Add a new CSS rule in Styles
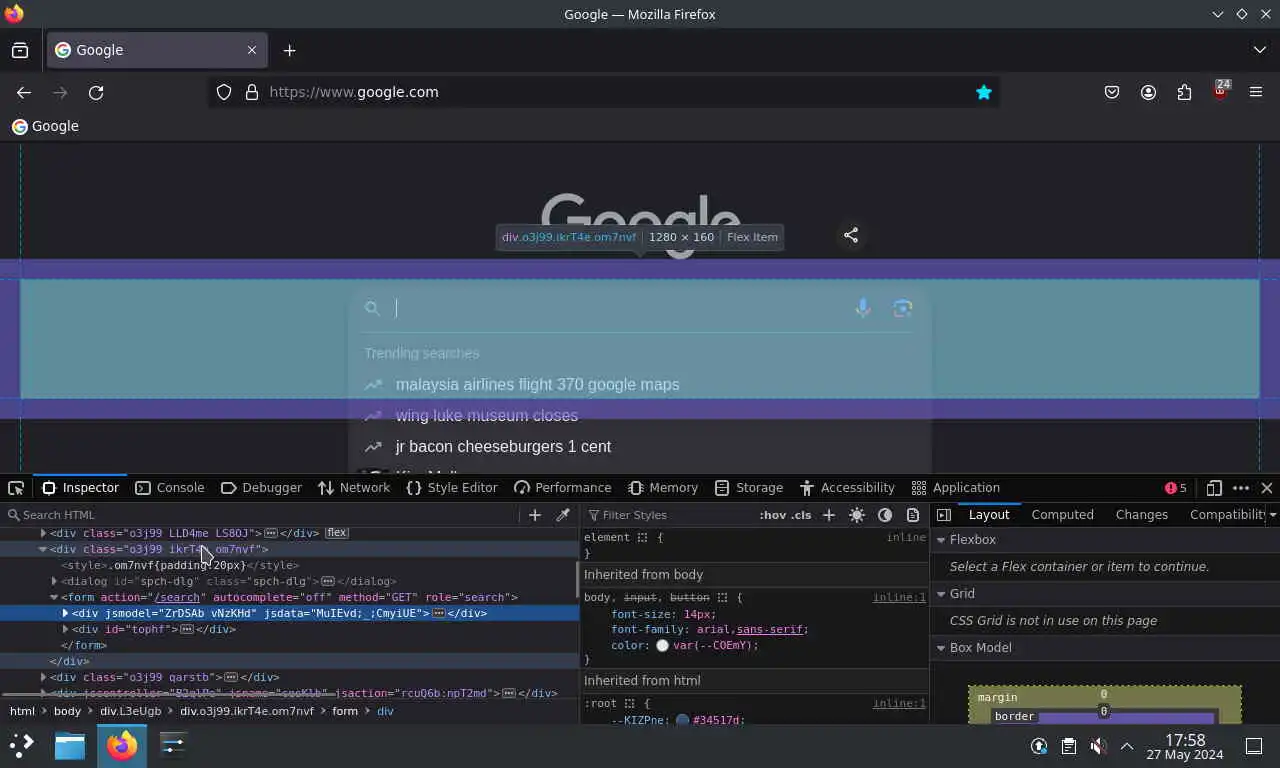The image size is (1280, 768). point(829,515)
